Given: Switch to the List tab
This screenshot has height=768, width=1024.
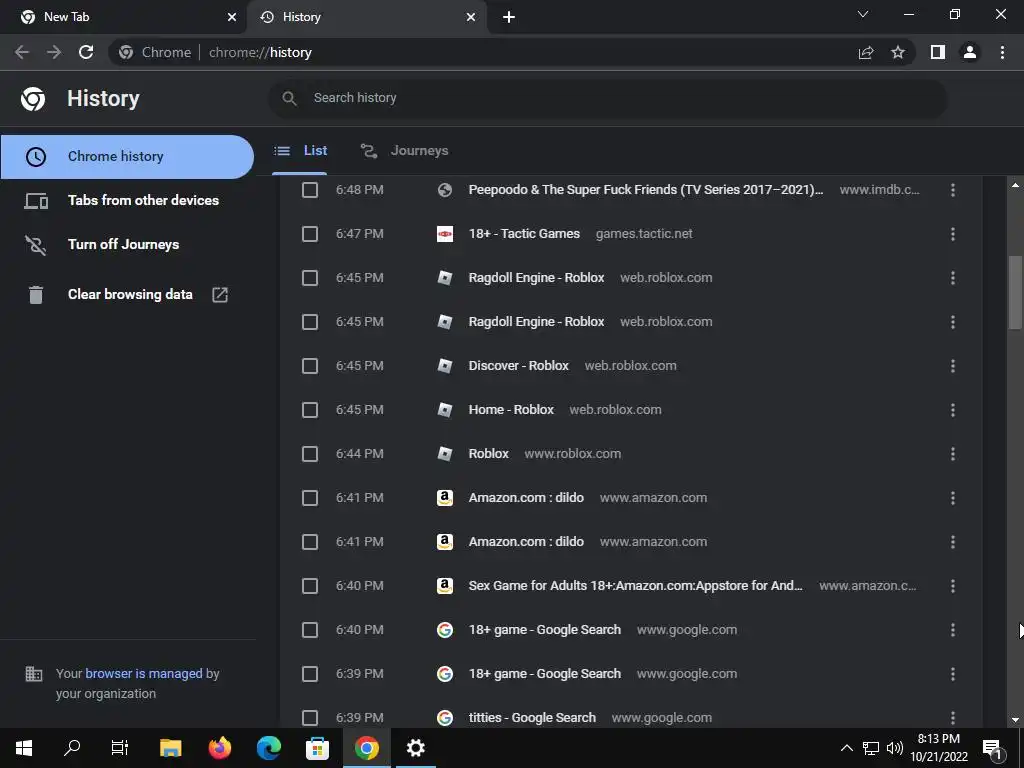Looking at the screenshot, I should (x=300, y=151).
